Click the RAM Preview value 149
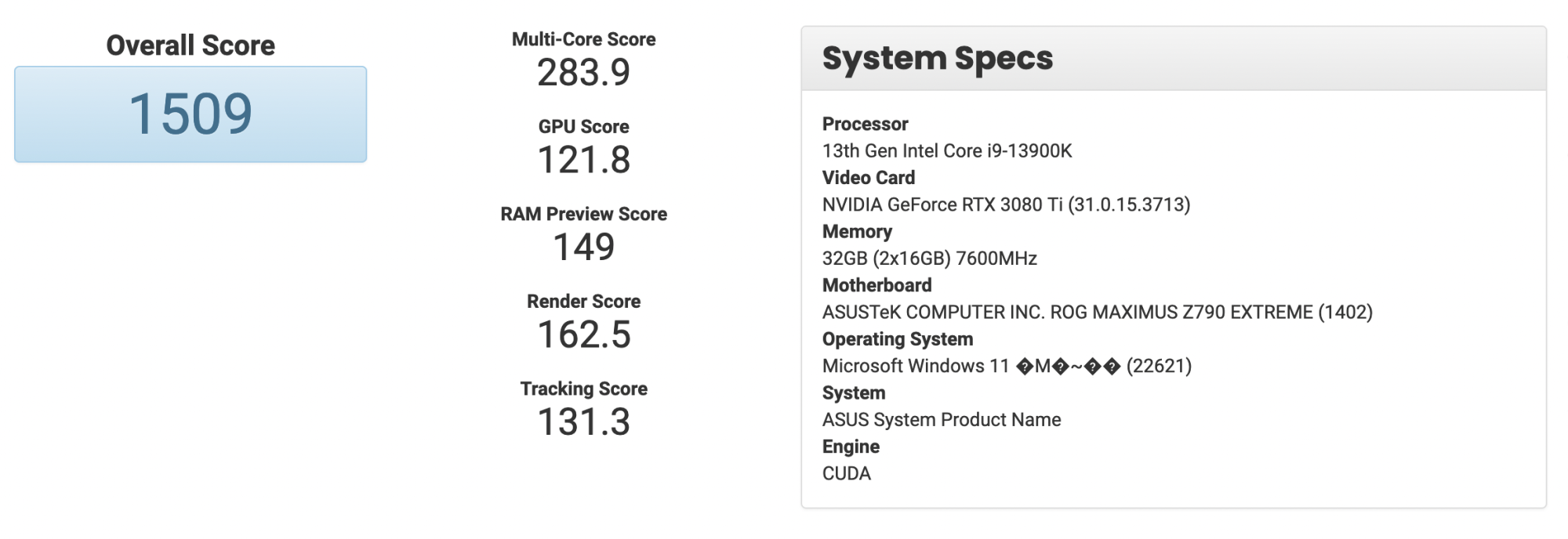Viewport: 1568px width, 539px height. click(x=583, y=248)
